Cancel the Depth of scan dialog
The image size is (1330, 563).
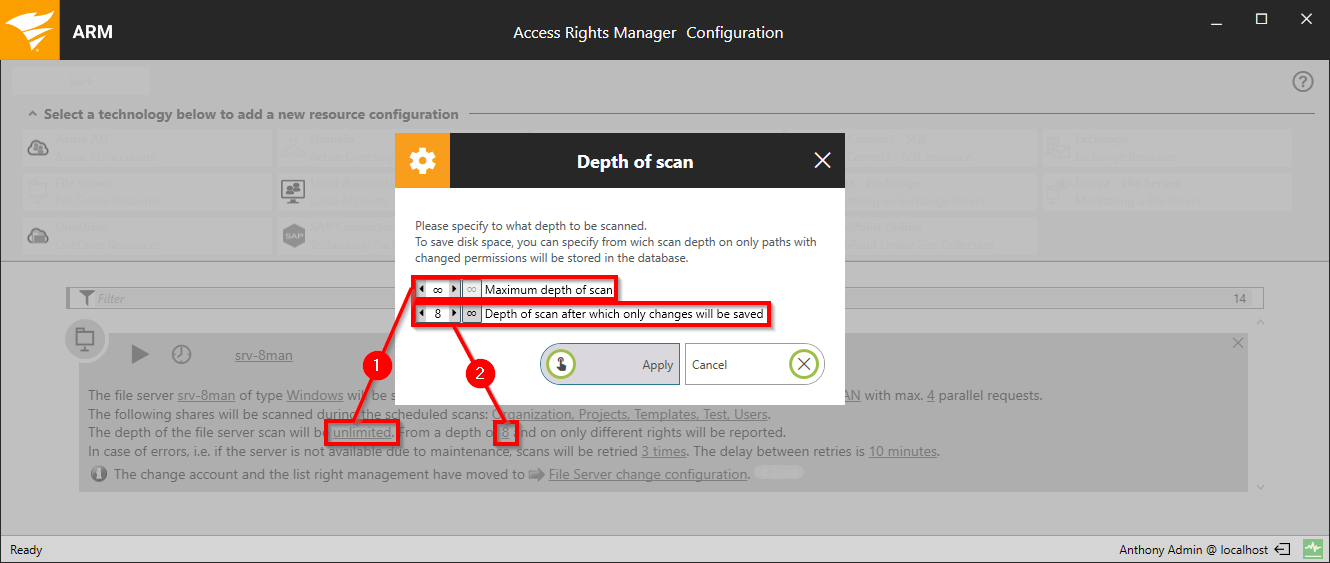754,364
